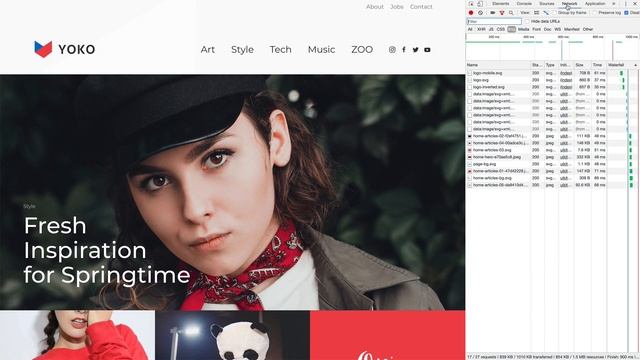Uncheck the Disable cache checkbox
The height and width of the screenshot is (360, 640).
(627, 13)
